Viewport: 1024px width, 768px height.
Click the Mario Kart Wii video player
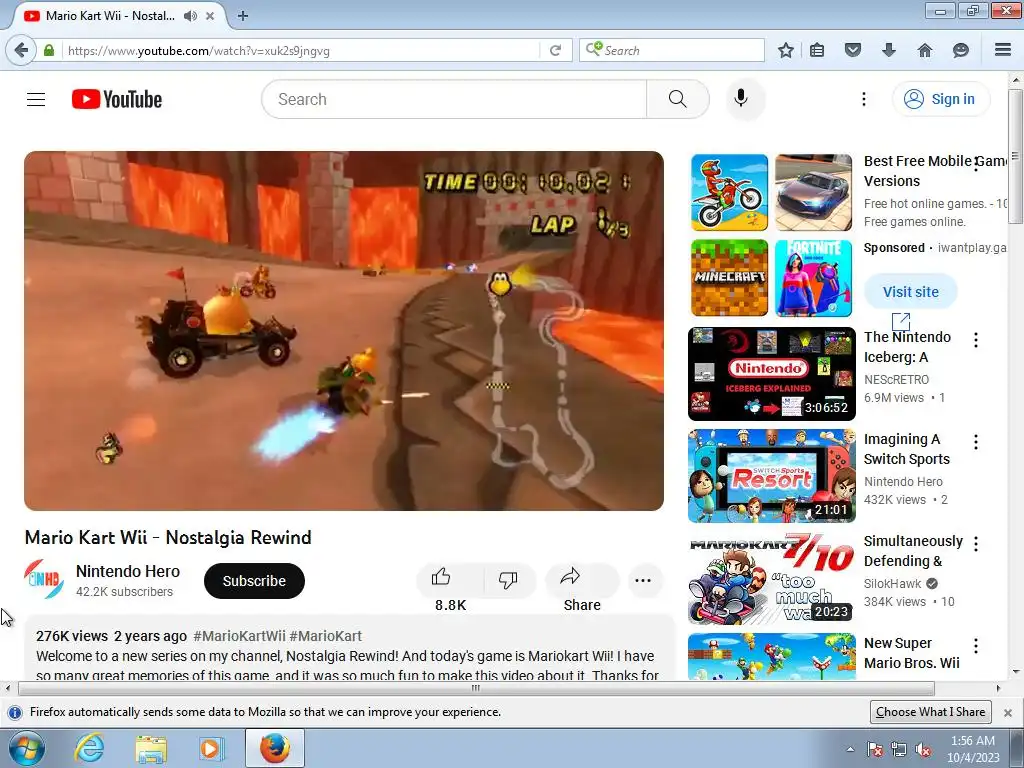point(344,331)
